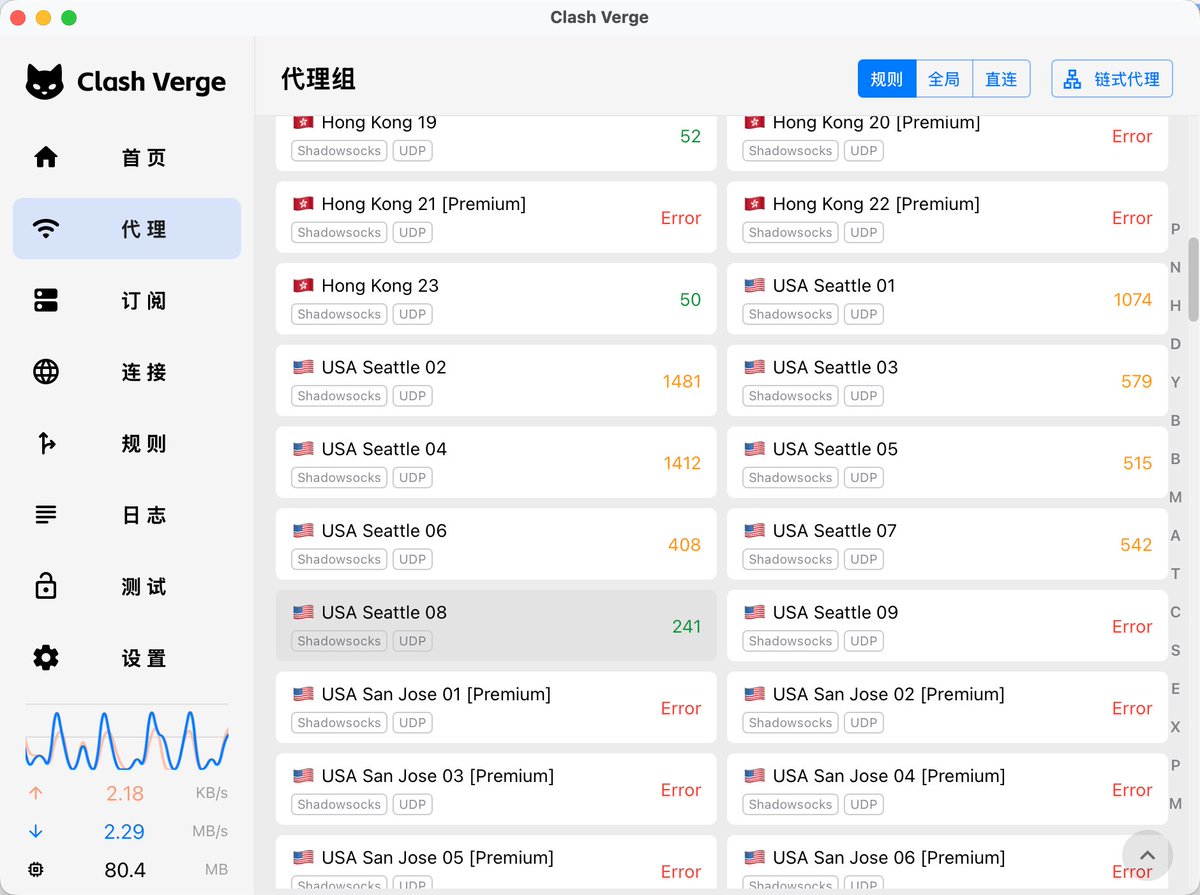1200x895 pixels.
Task: Open the 首页 home page label
Action: pos(144,158)
